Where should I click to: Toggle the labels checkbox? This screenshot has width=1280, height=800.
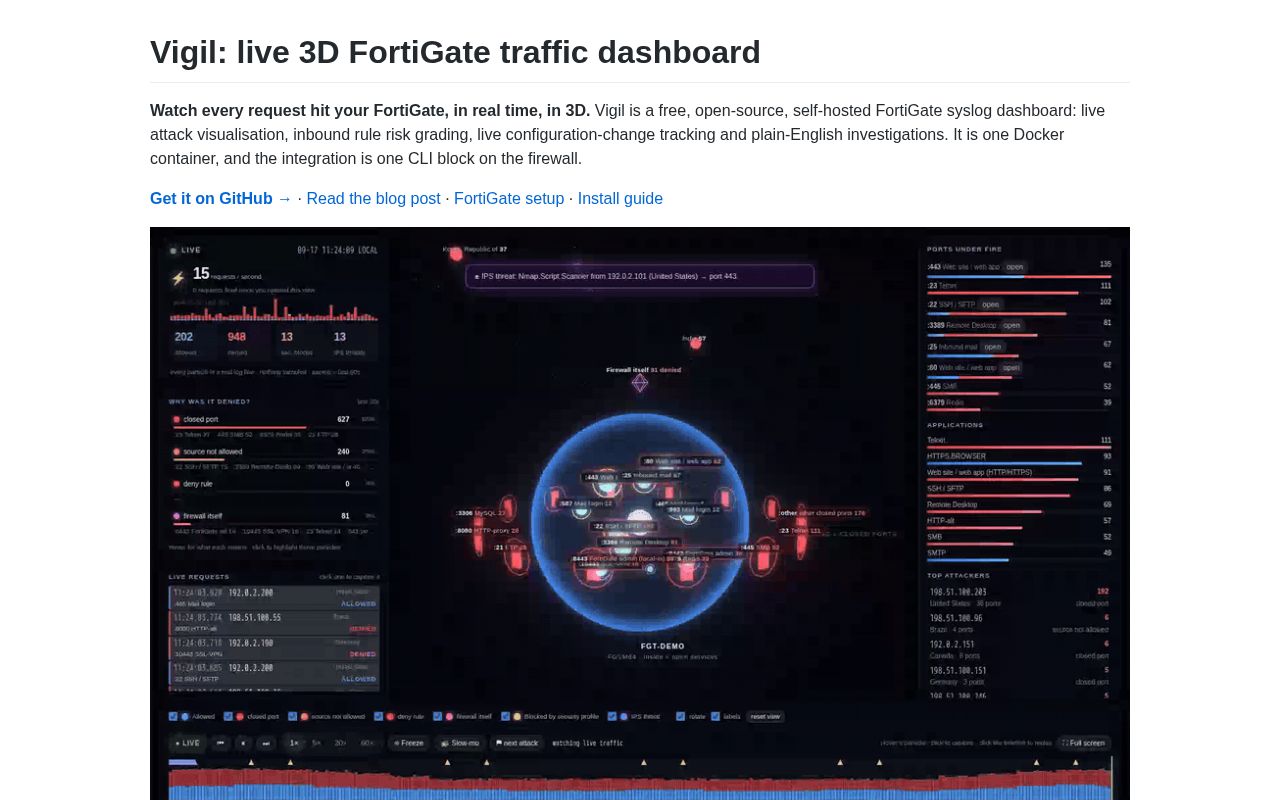[714, 716]
